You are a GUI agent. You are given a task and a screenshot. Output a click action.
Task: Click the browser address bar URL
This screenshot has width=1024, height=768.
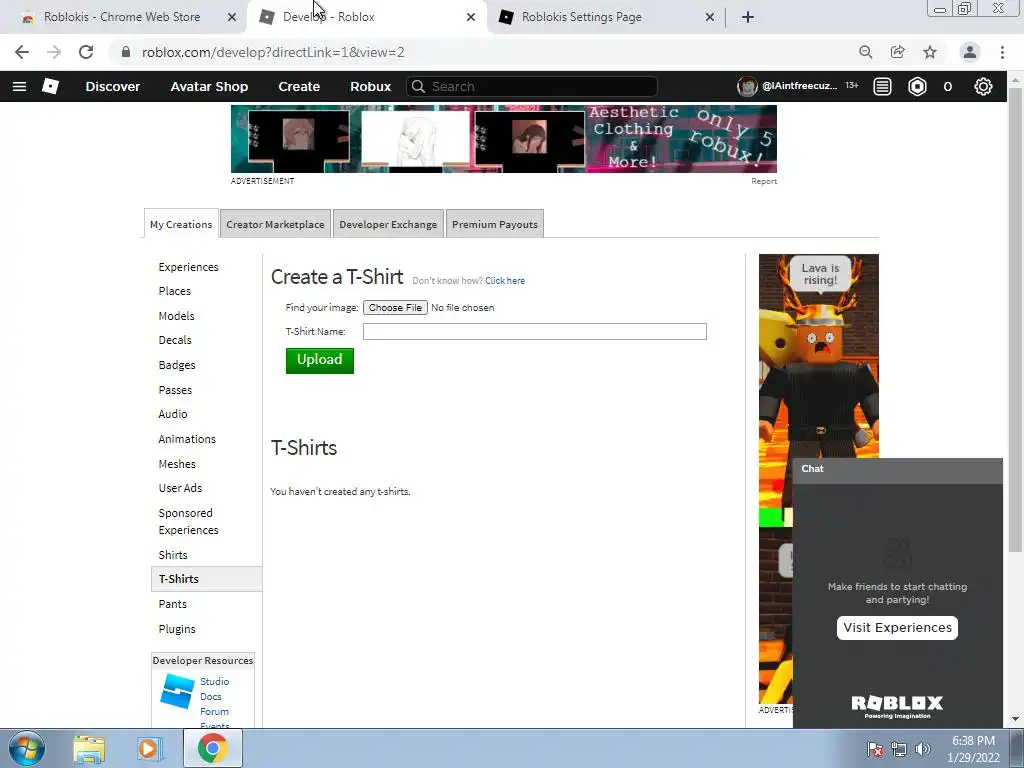273,52
